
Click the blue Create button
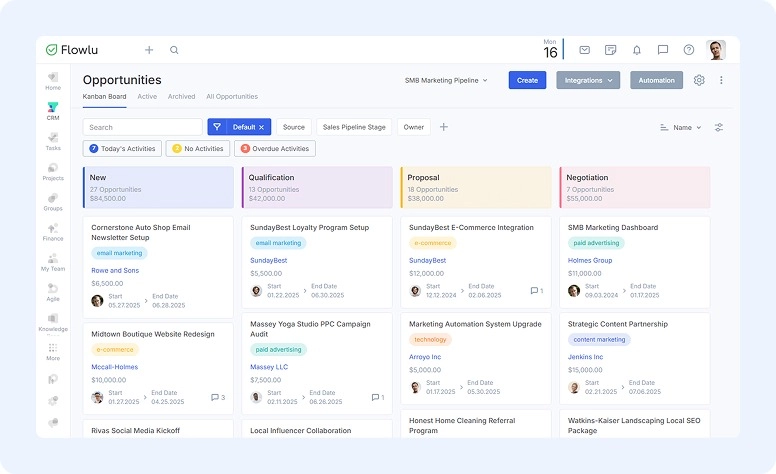[527, 80]
